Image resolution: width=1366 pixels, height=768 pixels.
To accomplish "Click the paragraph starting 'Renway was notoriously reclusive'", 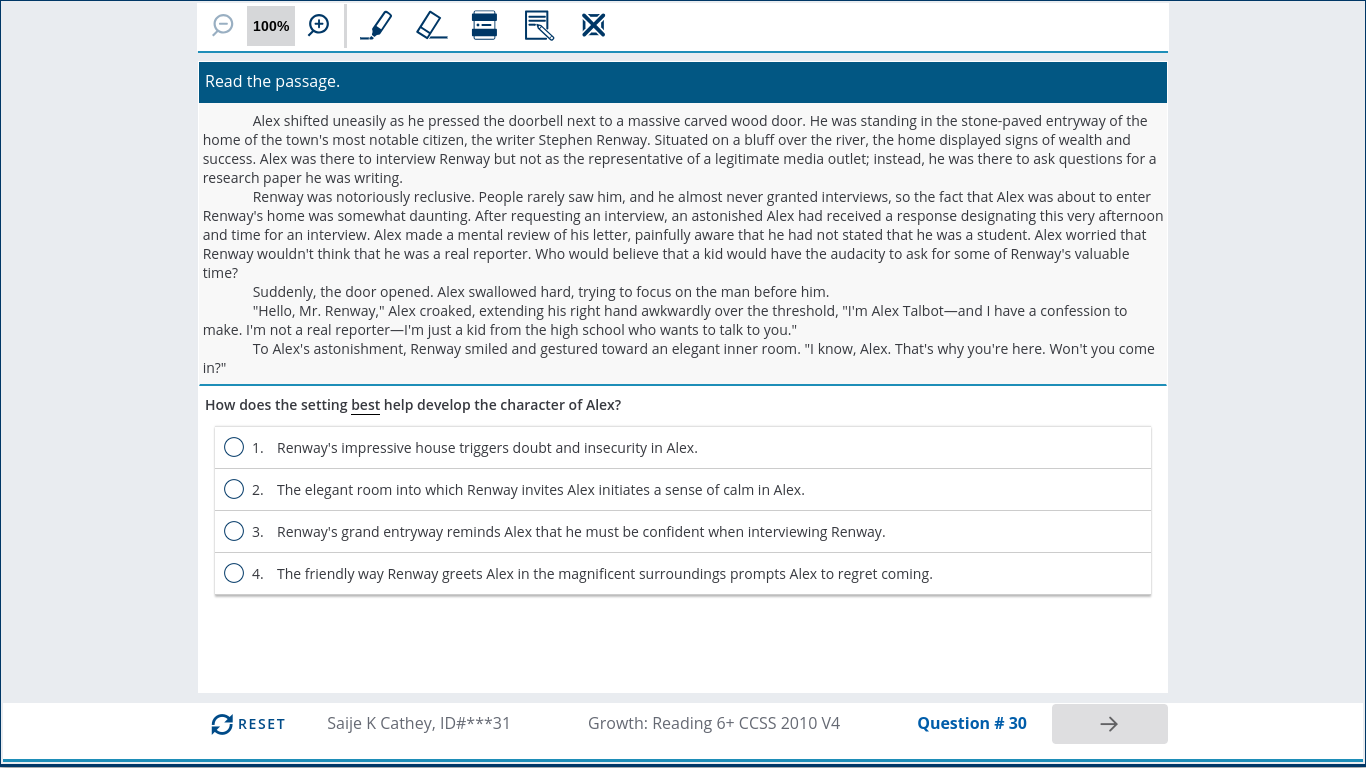I will pyautogui.click(x=683, y=235).
